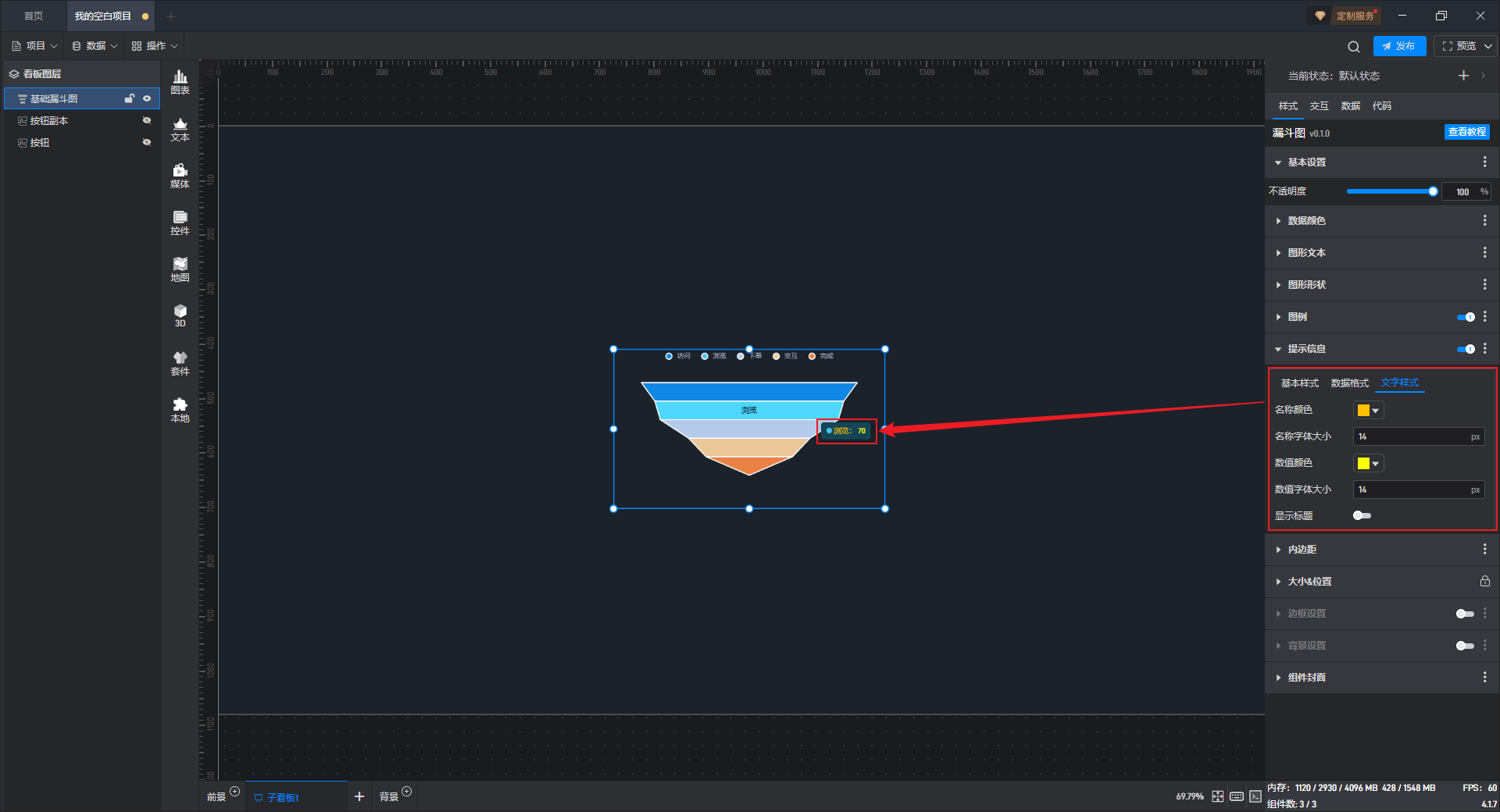Viewport: 1500px width, 812px height.
Task: Open 基本设置 more options menu
Action: [1484, 162]
